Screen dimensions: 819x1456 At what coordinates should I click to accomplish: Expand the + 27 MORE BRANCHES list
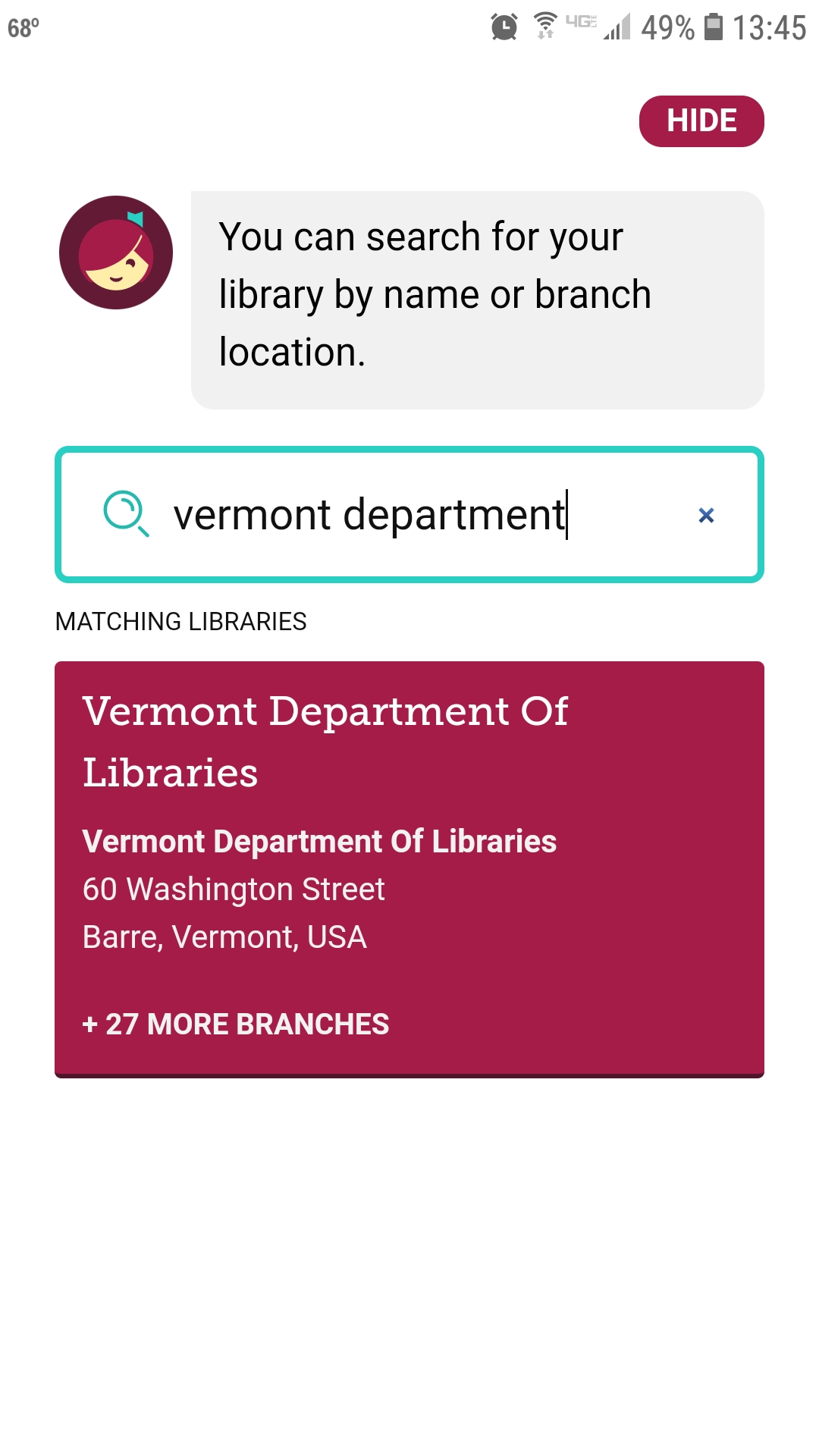click(236, 1024)
